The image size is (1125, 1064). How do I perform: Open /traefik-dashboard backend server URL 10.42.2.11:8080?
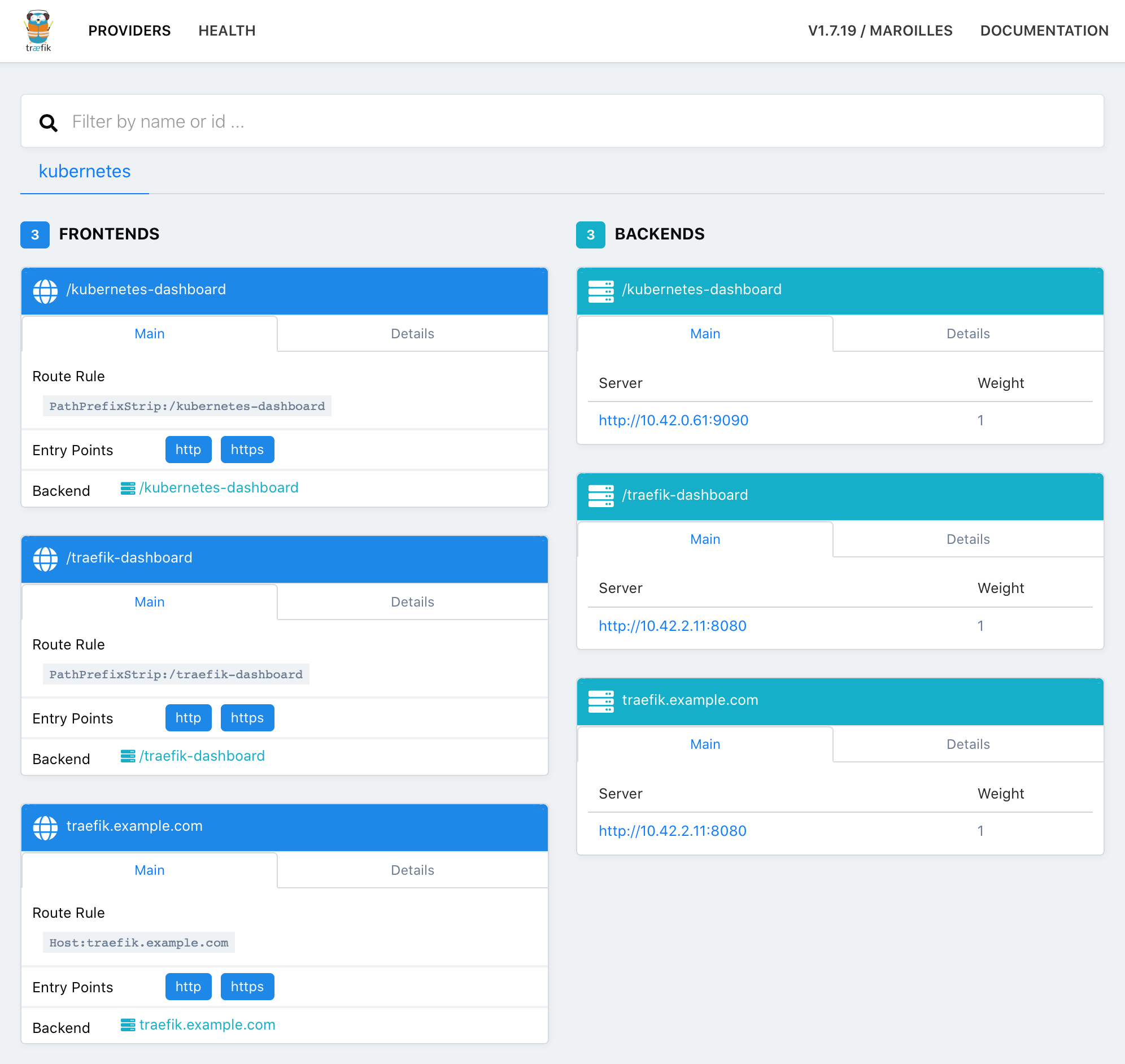pos(673,626)
